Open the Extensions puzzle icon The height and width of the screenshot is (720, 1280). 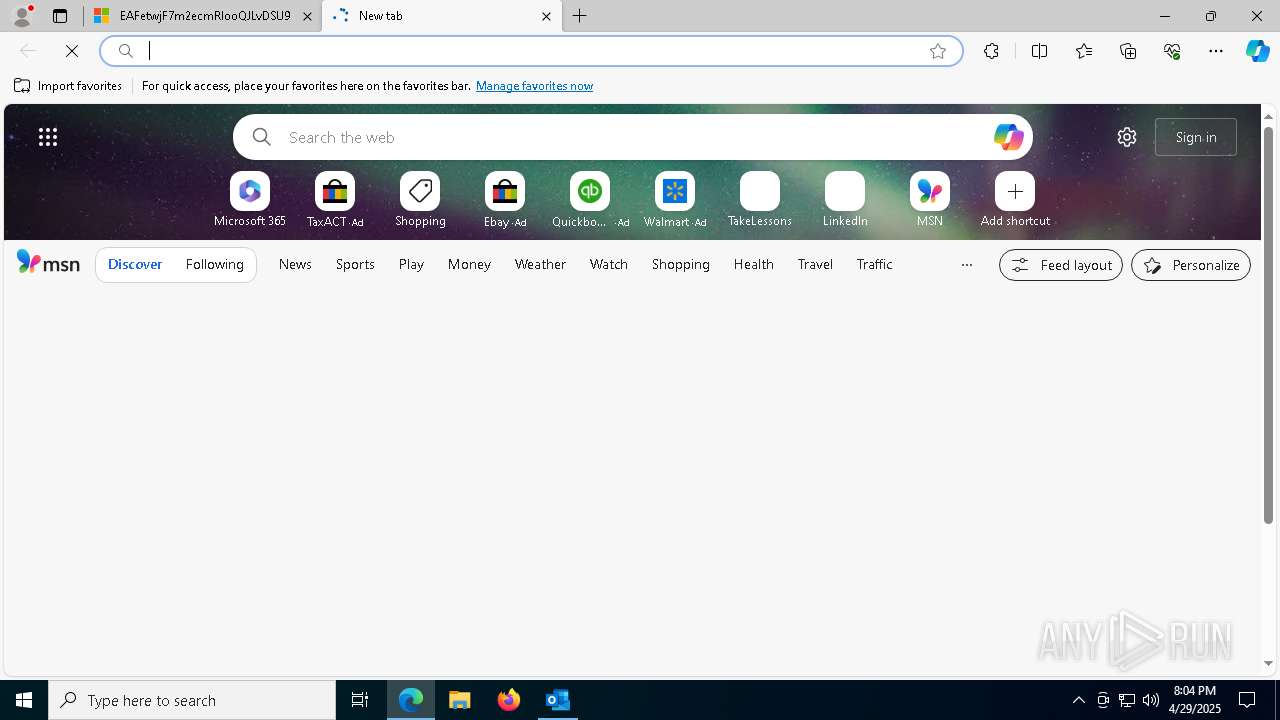point(991,51)
